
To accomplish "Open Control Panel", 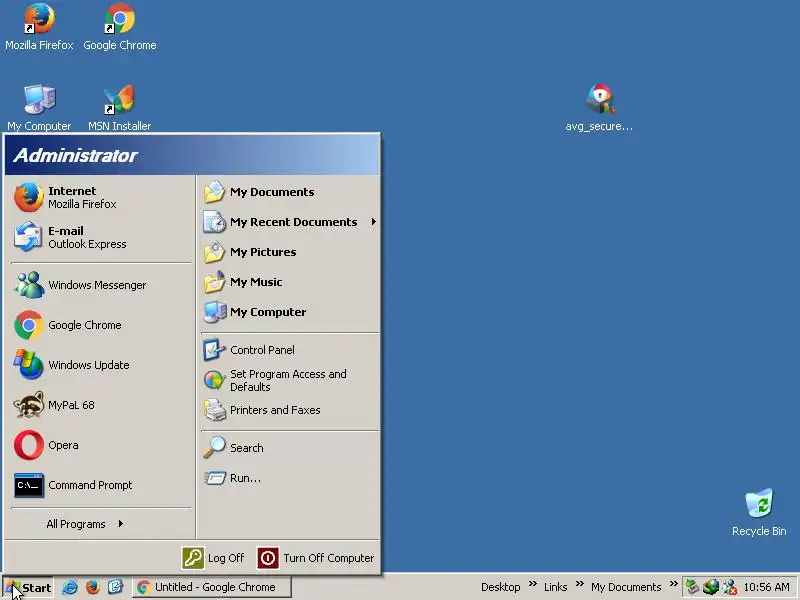I will tap(288, 350).
